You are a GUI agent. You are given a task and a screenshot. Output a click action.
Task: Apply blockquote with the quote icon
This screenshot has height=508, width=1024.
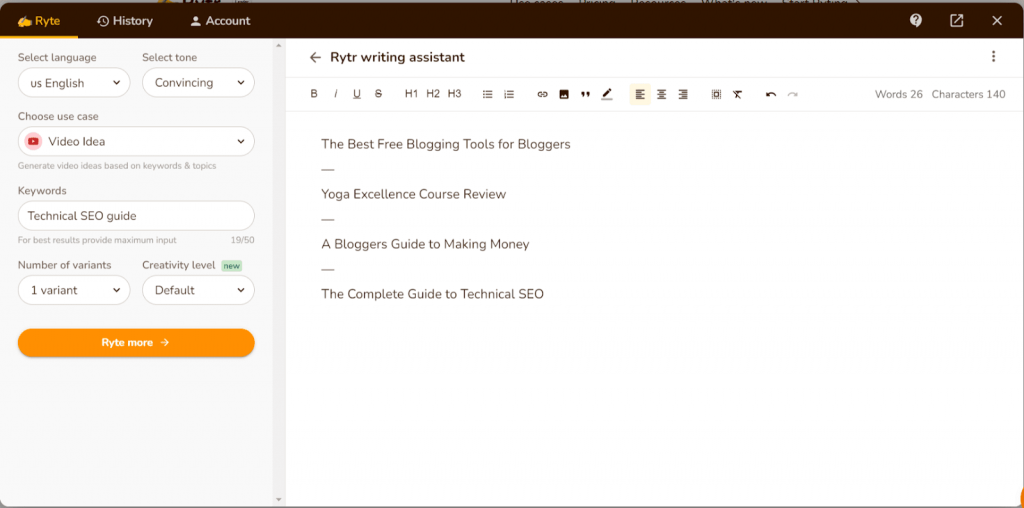click(585, 94)
